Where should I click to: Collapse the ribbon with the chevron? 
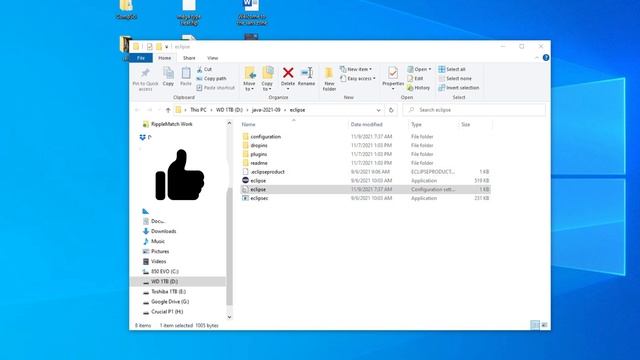pyautogui.click(x=537, y=58)
